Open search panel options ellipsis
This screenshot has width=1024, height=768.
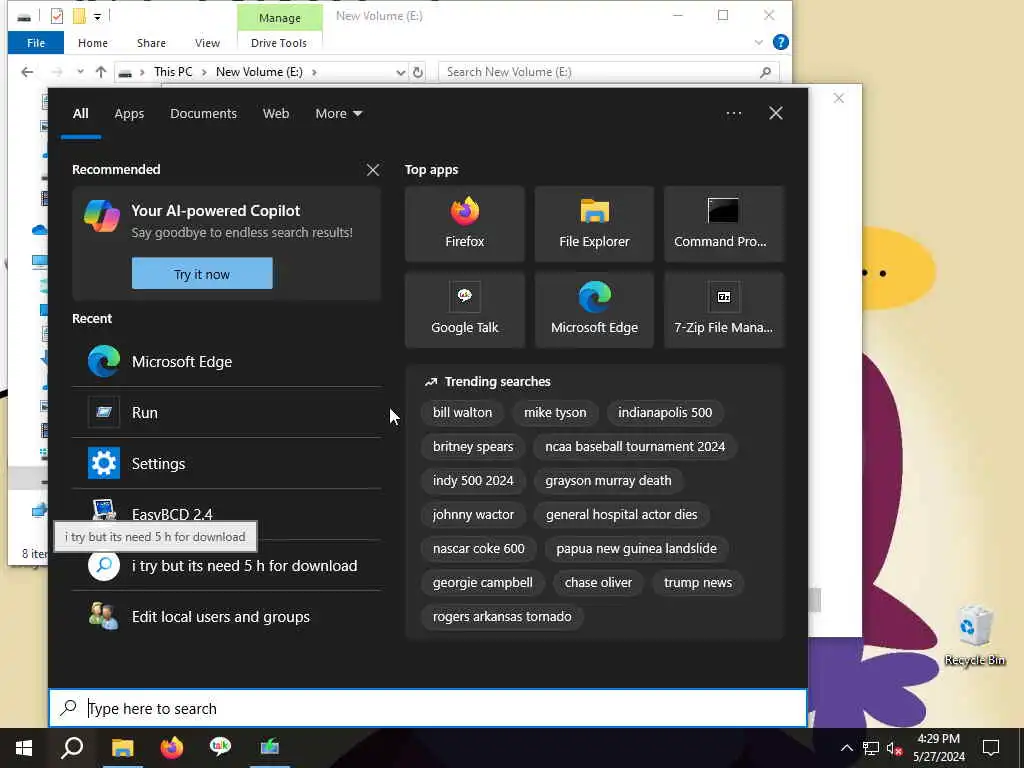pyautogui.click(x=733, y=114)
